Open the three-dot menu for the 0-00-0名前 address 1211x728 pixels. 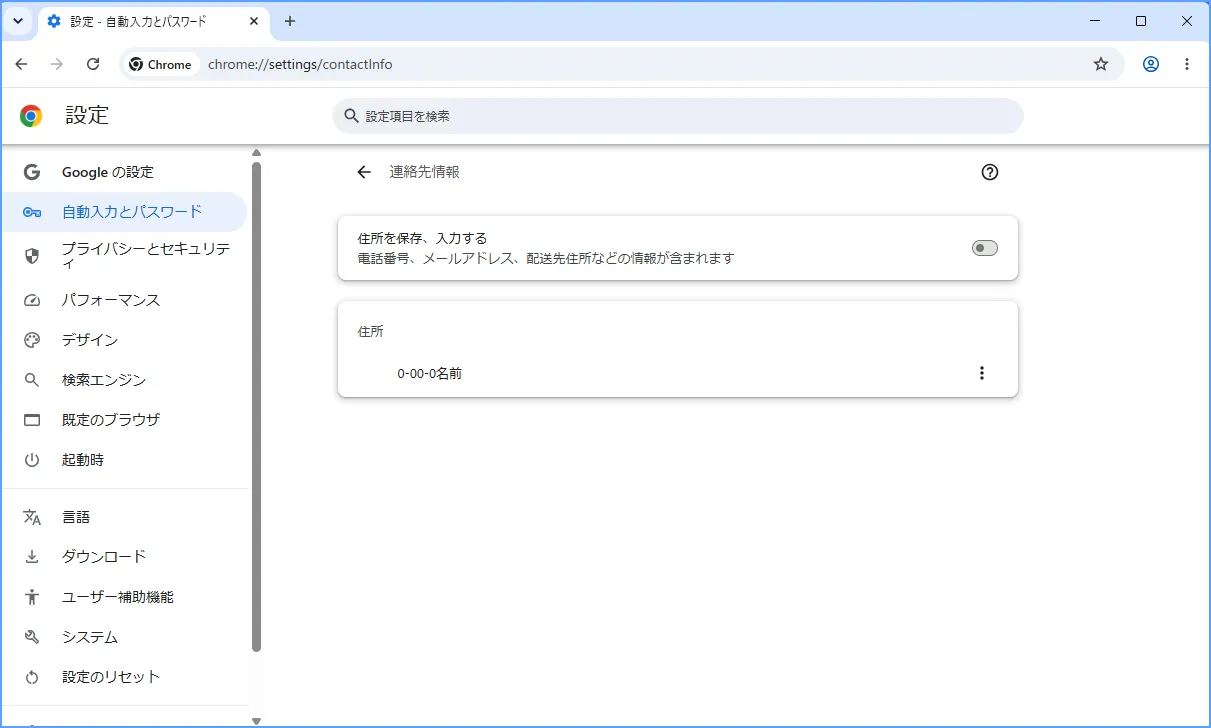click(x=981, y=373)
